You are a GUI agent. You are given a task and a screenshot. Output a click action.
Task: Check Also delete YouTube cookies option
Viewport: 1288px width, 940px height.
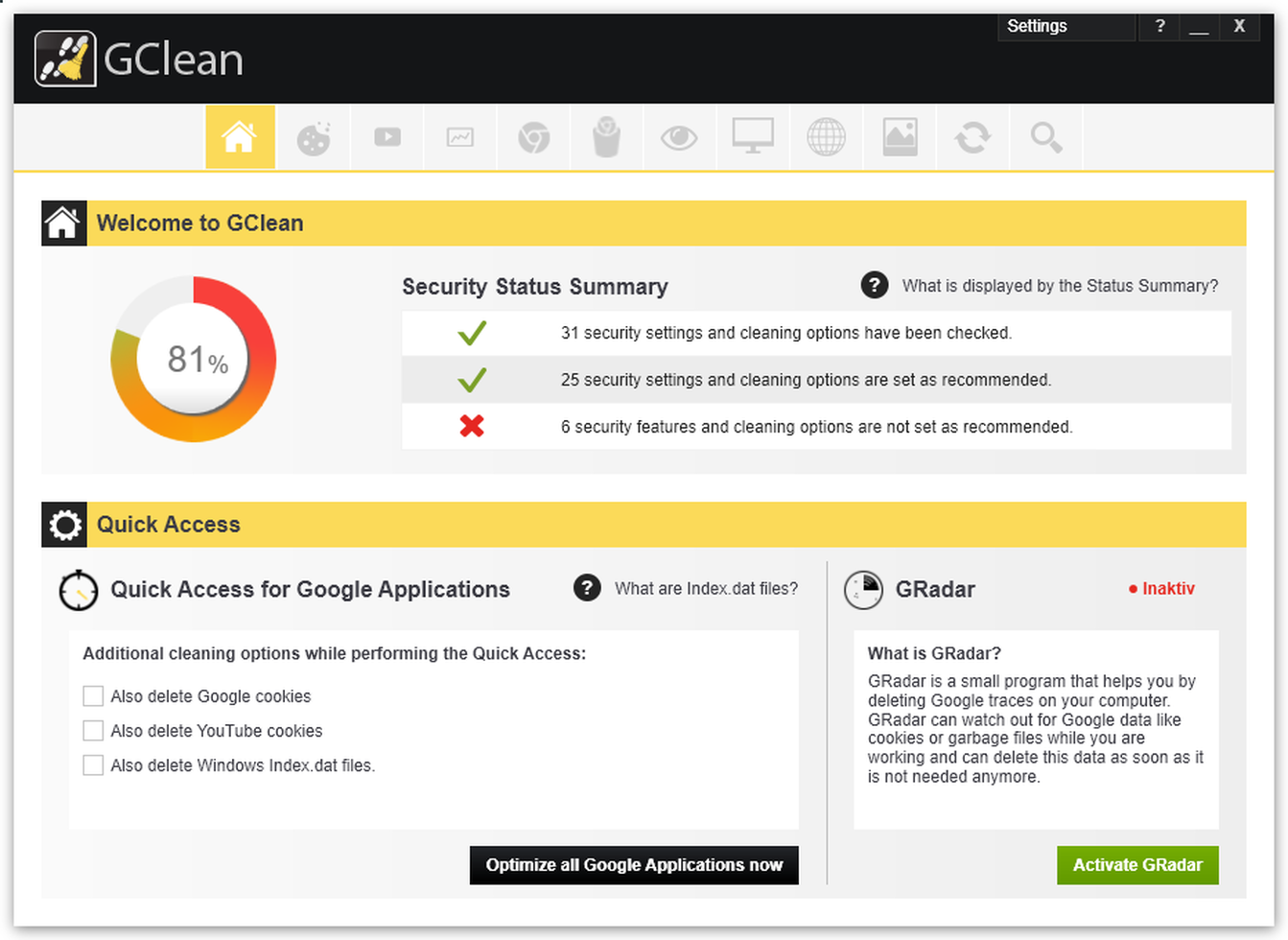[x=93, y=731]
